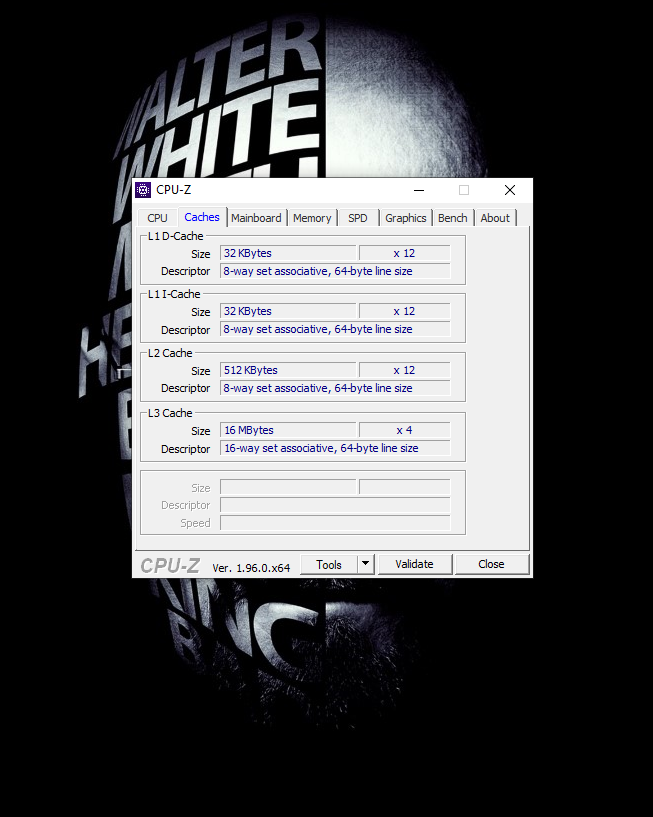Click the 16-way set associative descriptor
The width and height of the screenshot is (653, 817).
coord(335,448)
